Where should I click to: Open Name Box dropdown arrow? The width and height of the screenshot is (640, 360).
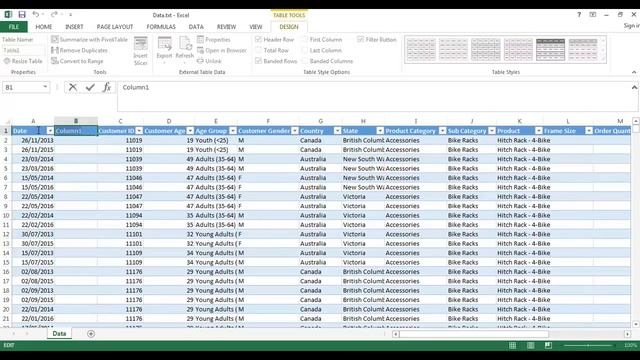tap(45, 87)
